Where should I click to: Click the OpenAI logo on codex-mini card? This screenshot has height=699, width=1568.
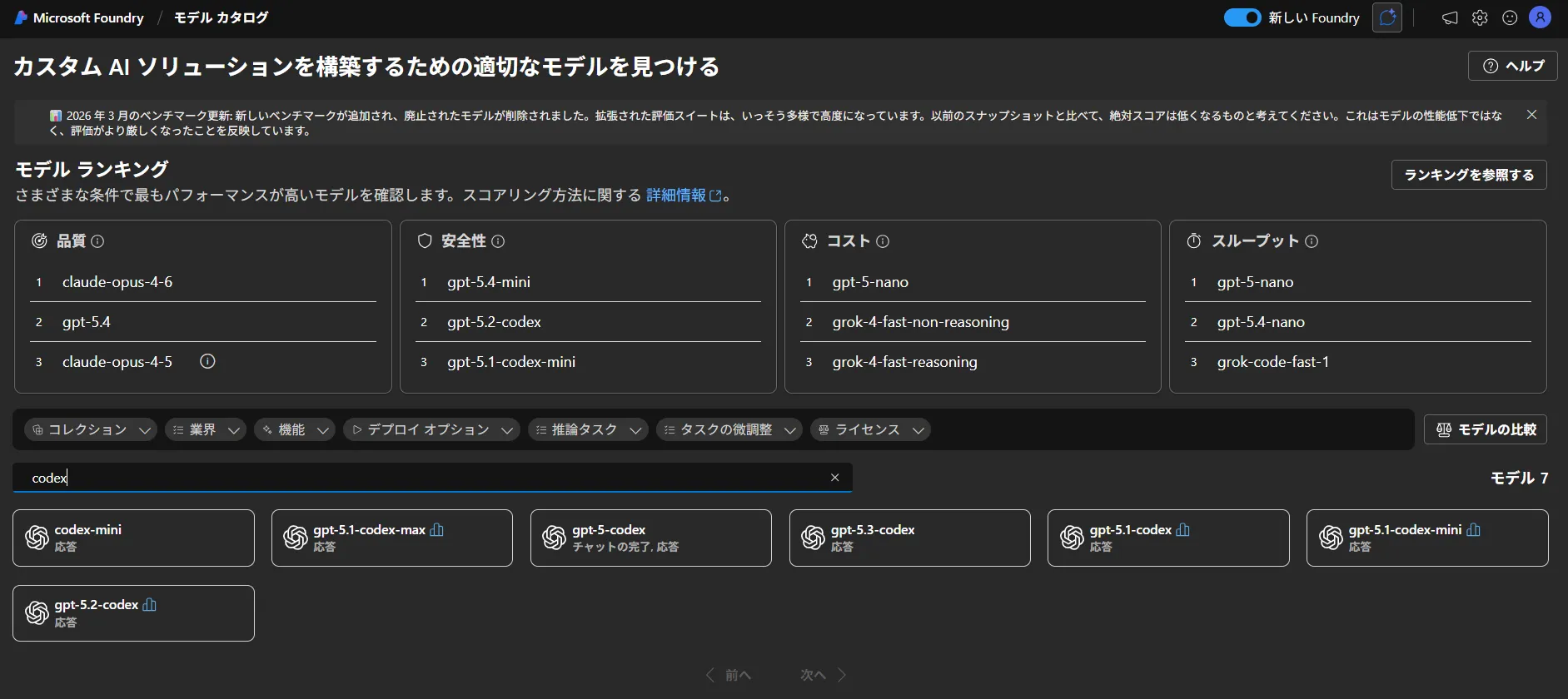tap(37, 538)
